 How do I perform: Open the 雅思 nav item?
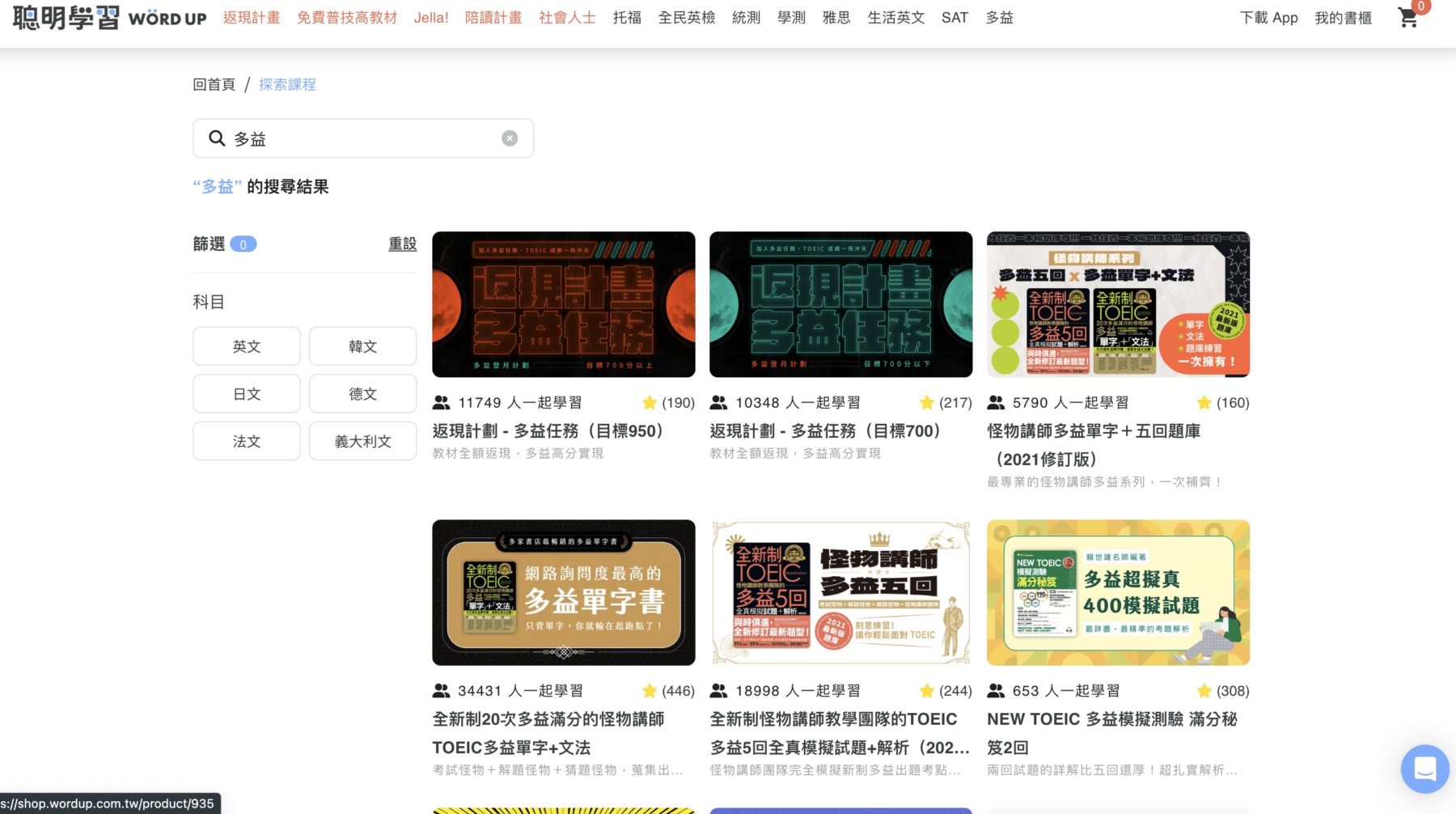(x=836, y=18)
